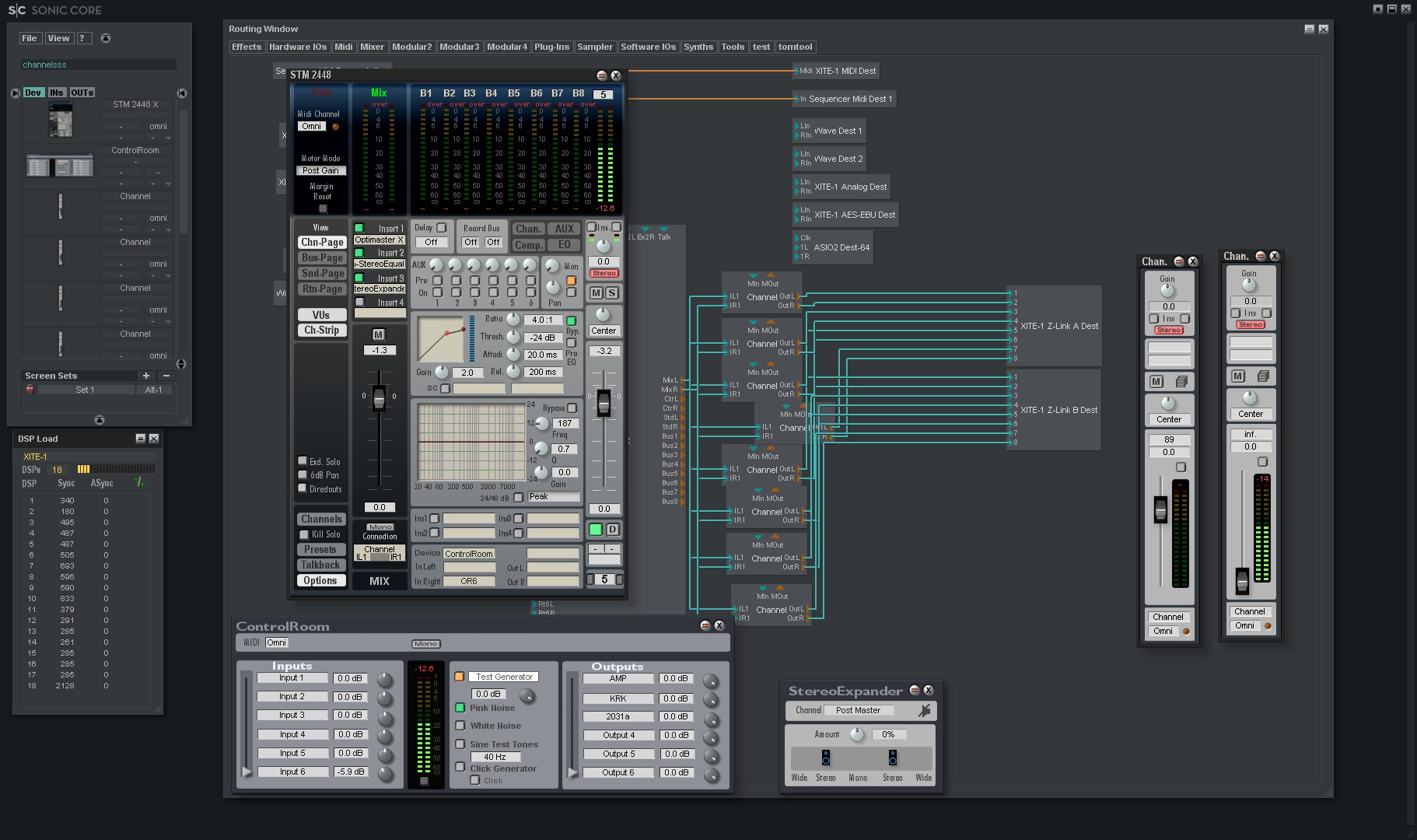Click the D button beside green indicator

click(612, 530)
